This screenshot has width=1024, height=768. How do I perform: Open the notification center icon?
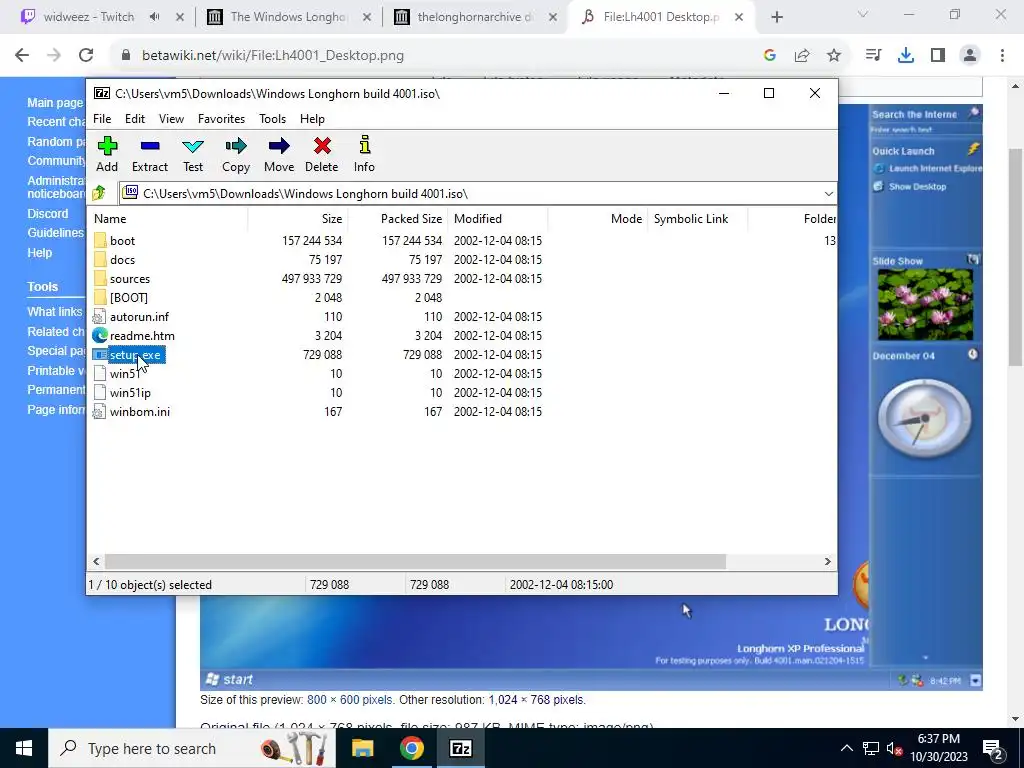(x=993, y=748)
